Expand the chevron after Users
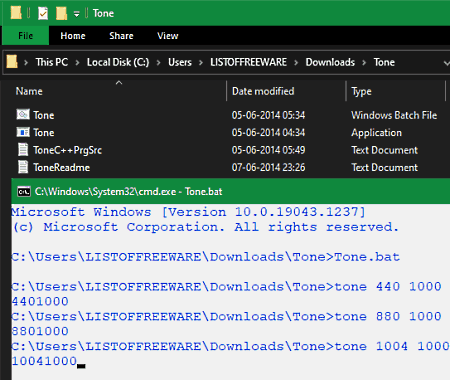The height and width of the screenshot is (380, 450). (201, 62)
